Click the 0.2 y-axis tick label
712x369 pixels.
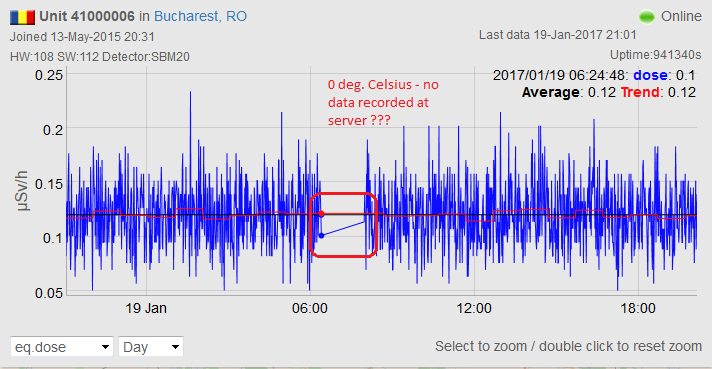click(53, 130)
